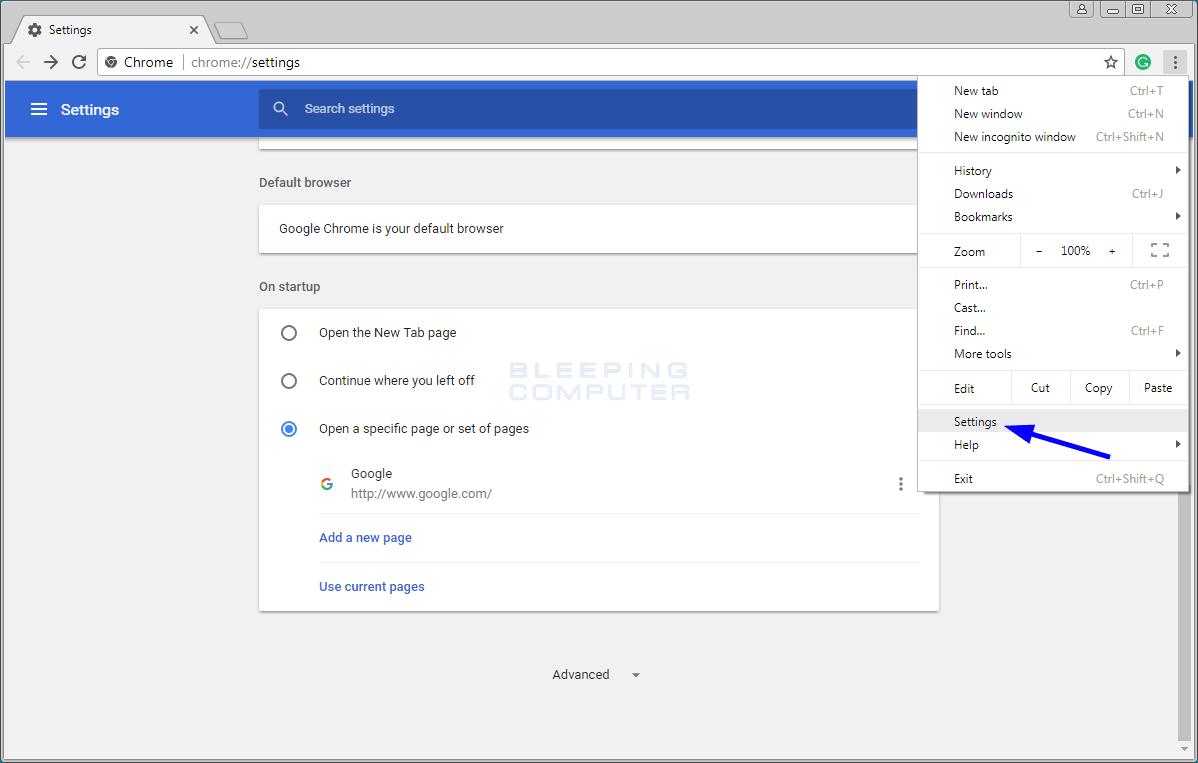This screenshot has height=763, width=1198.
Task: Click the Grammarly extension icon
Action: (x=1143, y=62)
